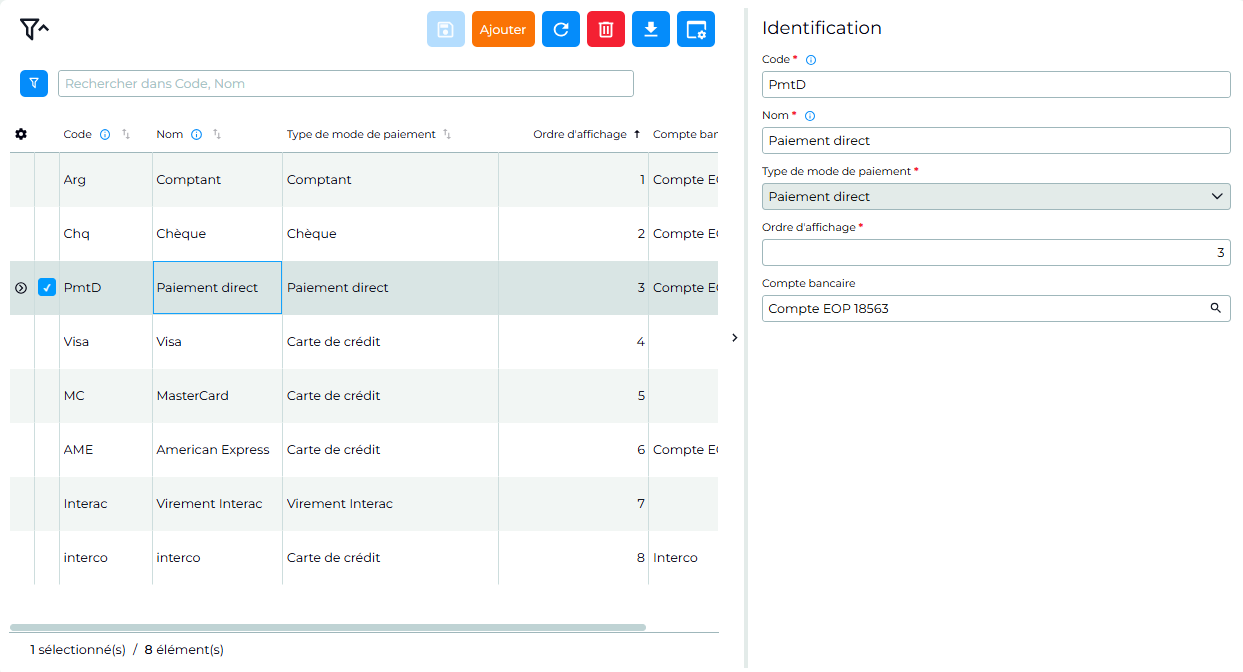The width and height of the screenshot is (1243, 672).
Task: Click the Compte bancaire field text
Action: [x=828, y=309]
